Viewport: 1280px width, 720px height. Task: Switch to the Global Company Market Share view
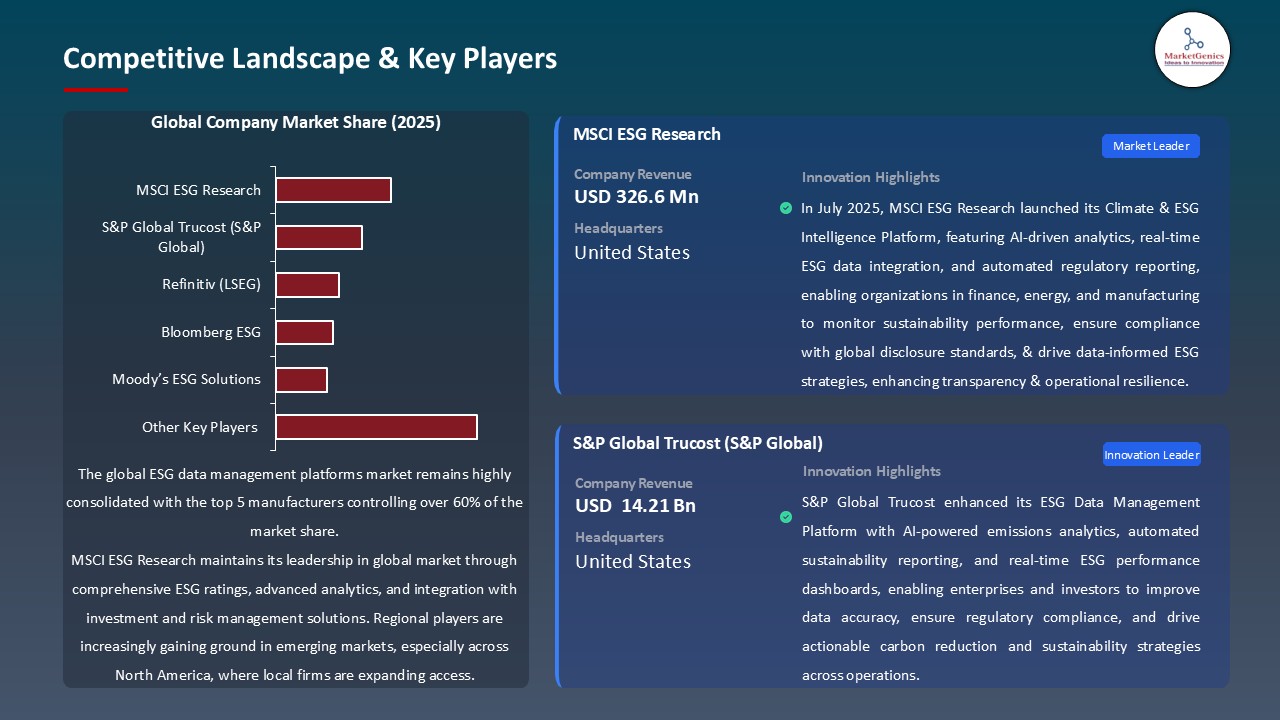296,122
